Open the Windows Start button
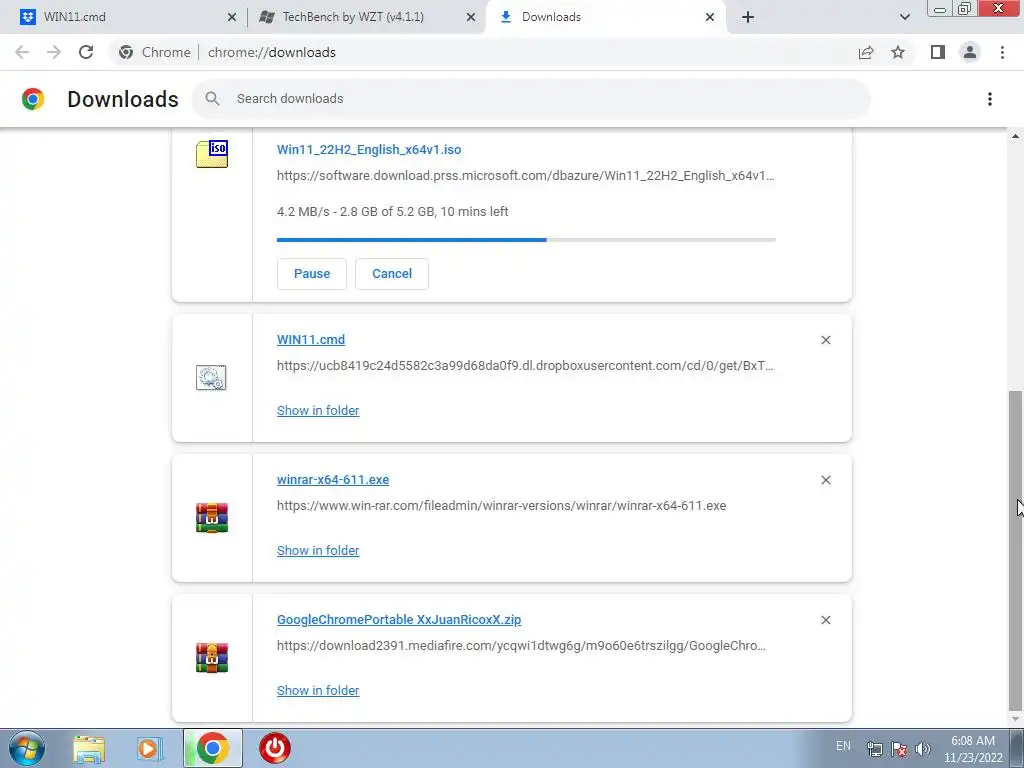The height and width of the screenshot is (768, 1024). click(27, 748)
